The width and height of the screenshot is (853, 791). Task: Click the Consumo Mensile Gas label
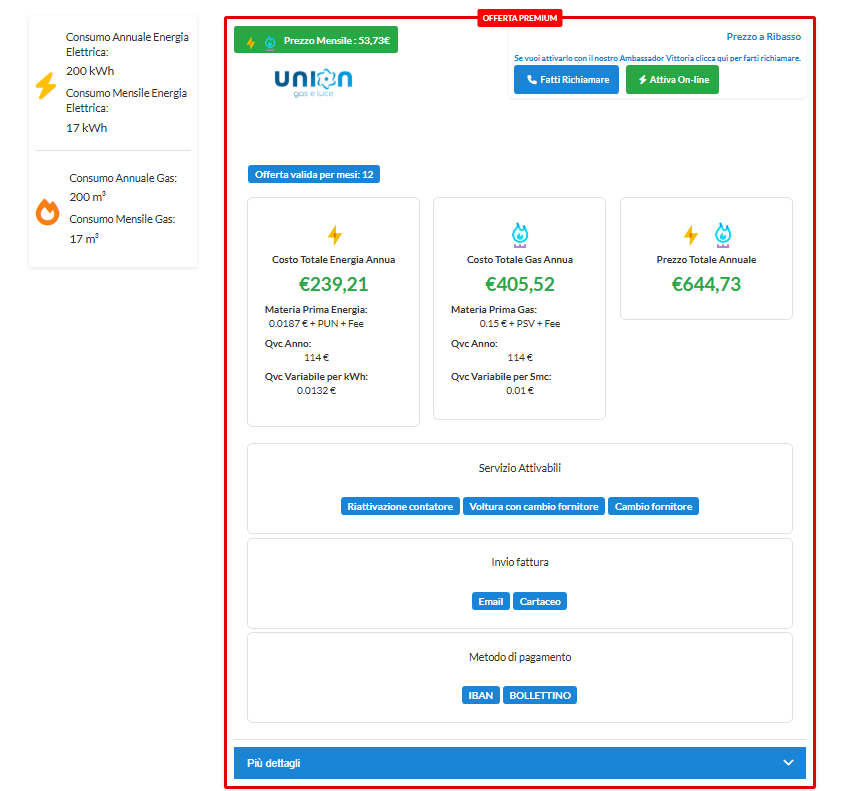tap(122, 219)
